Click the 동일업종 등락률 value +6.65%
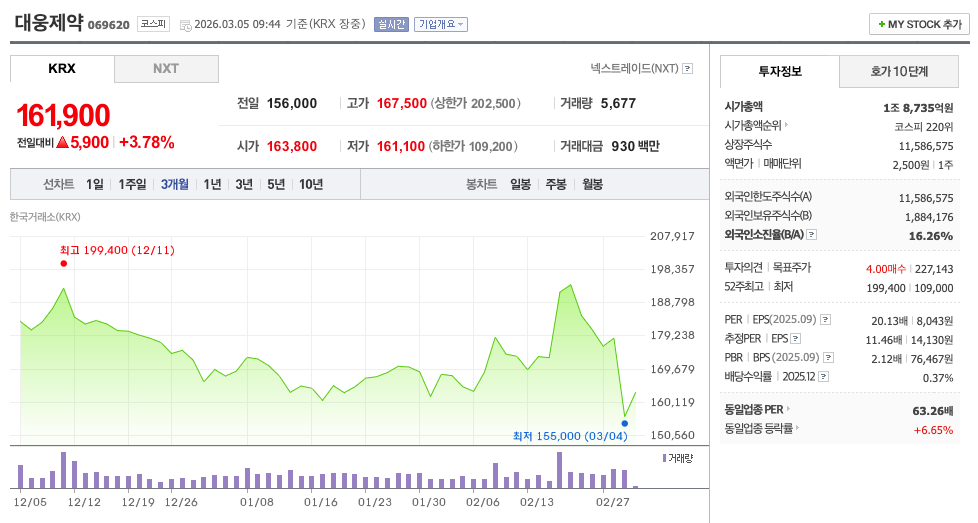Screen dimensions: 978x523 [934, 430]
